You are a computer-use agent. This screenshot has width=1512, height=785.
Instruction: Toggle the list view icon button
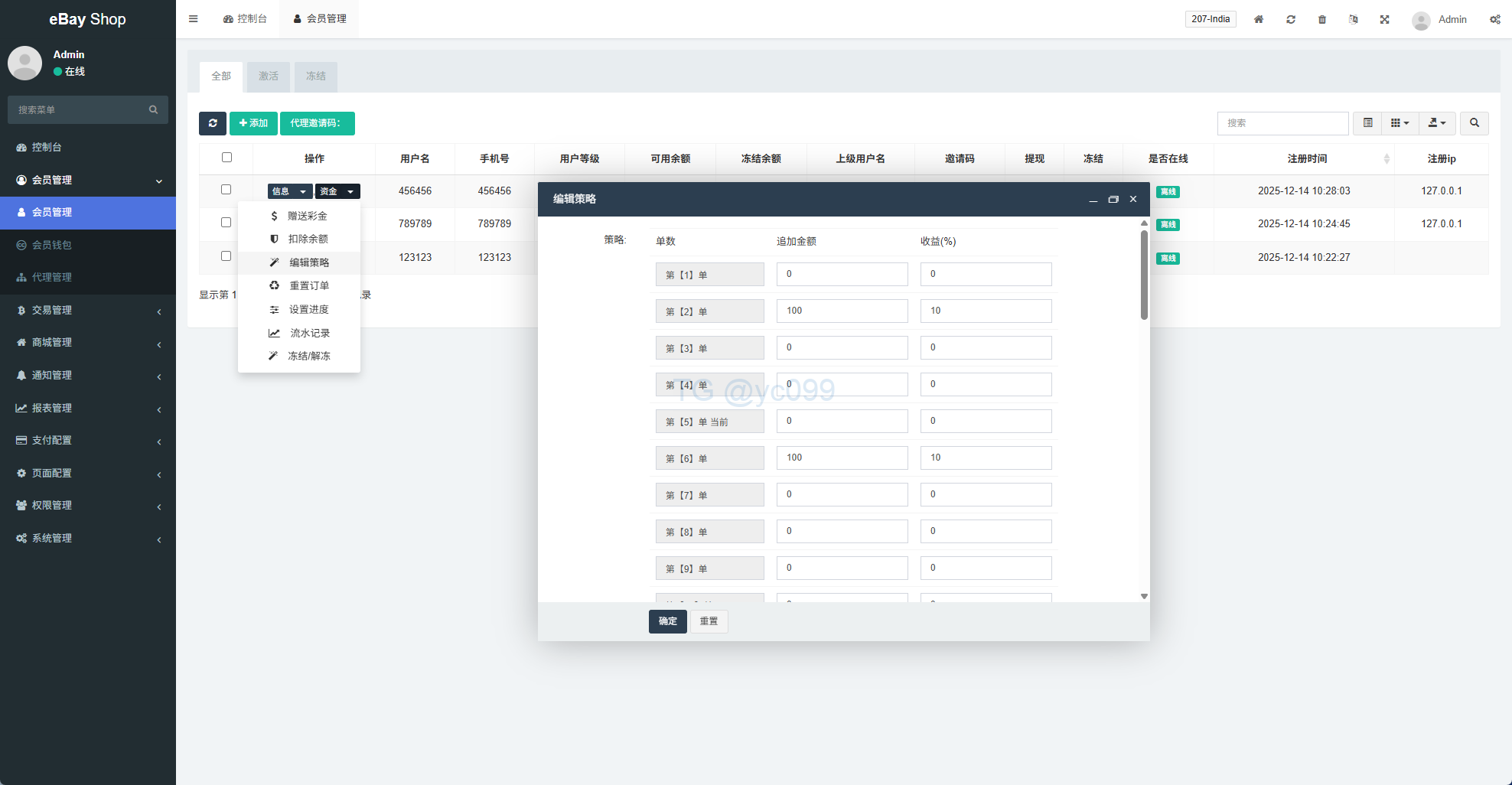(1367, 123)
